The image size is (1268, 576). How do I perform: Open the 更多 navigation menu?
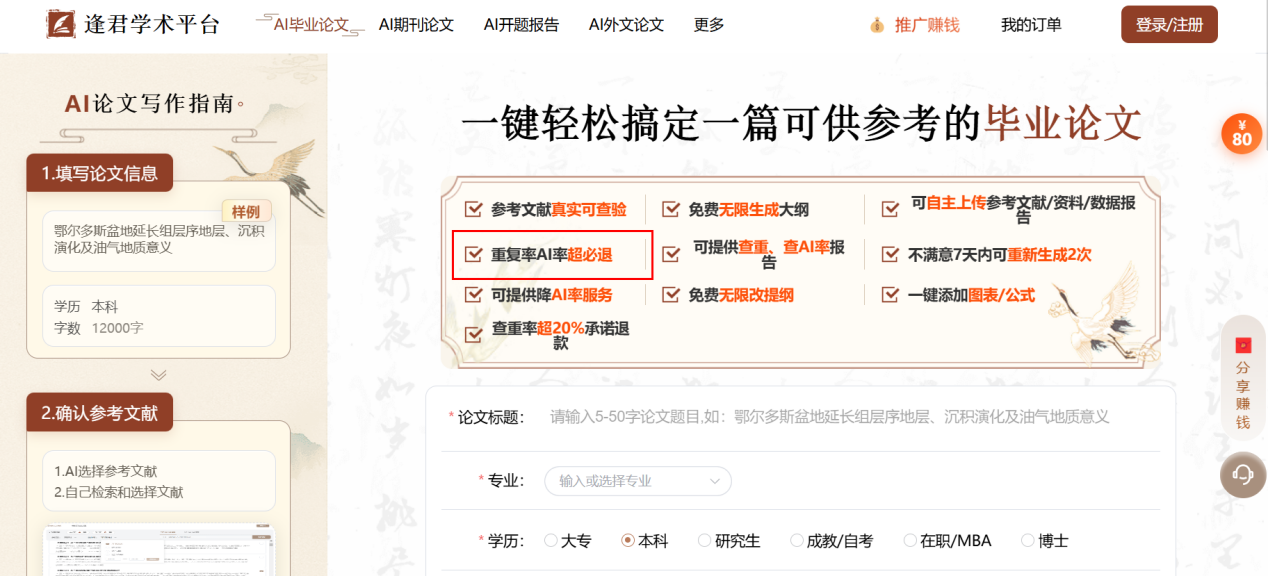[709, 25]
